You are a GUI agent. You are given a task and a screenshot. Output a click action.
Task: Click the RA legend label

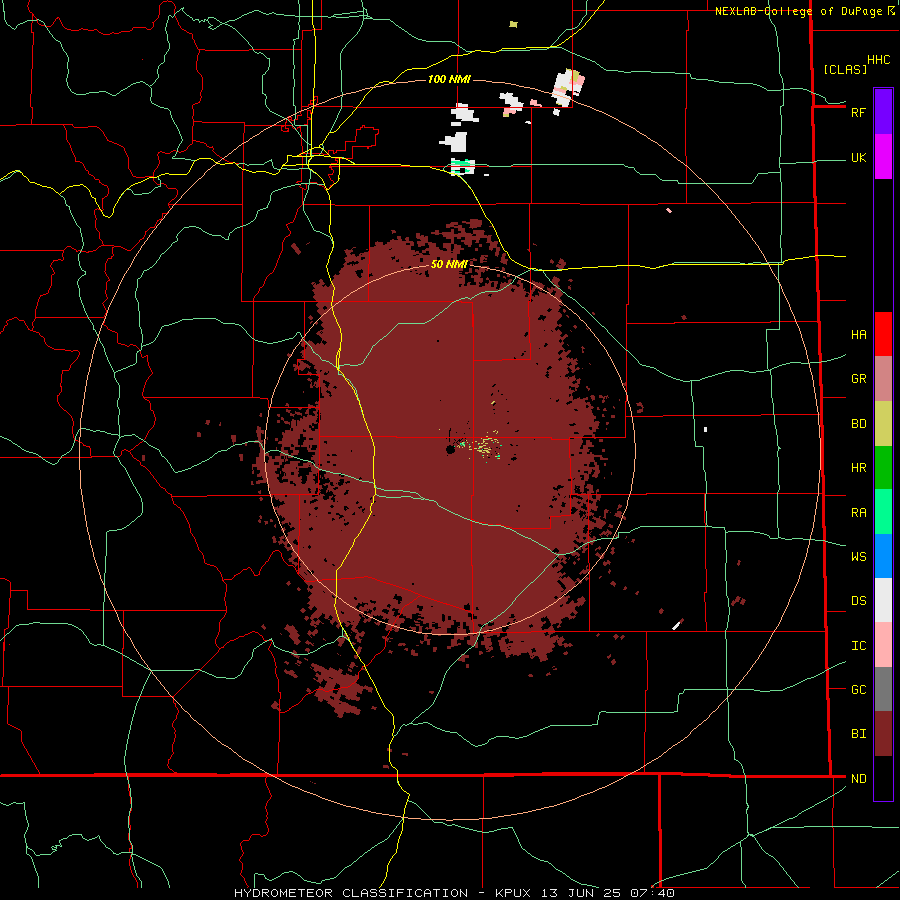858,513
